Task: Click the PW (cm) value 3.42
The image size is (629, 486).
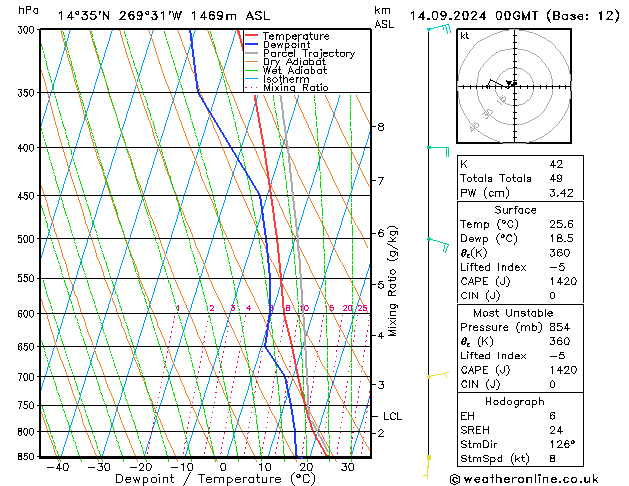Action: pyautogui.click(x=562, y=193)
